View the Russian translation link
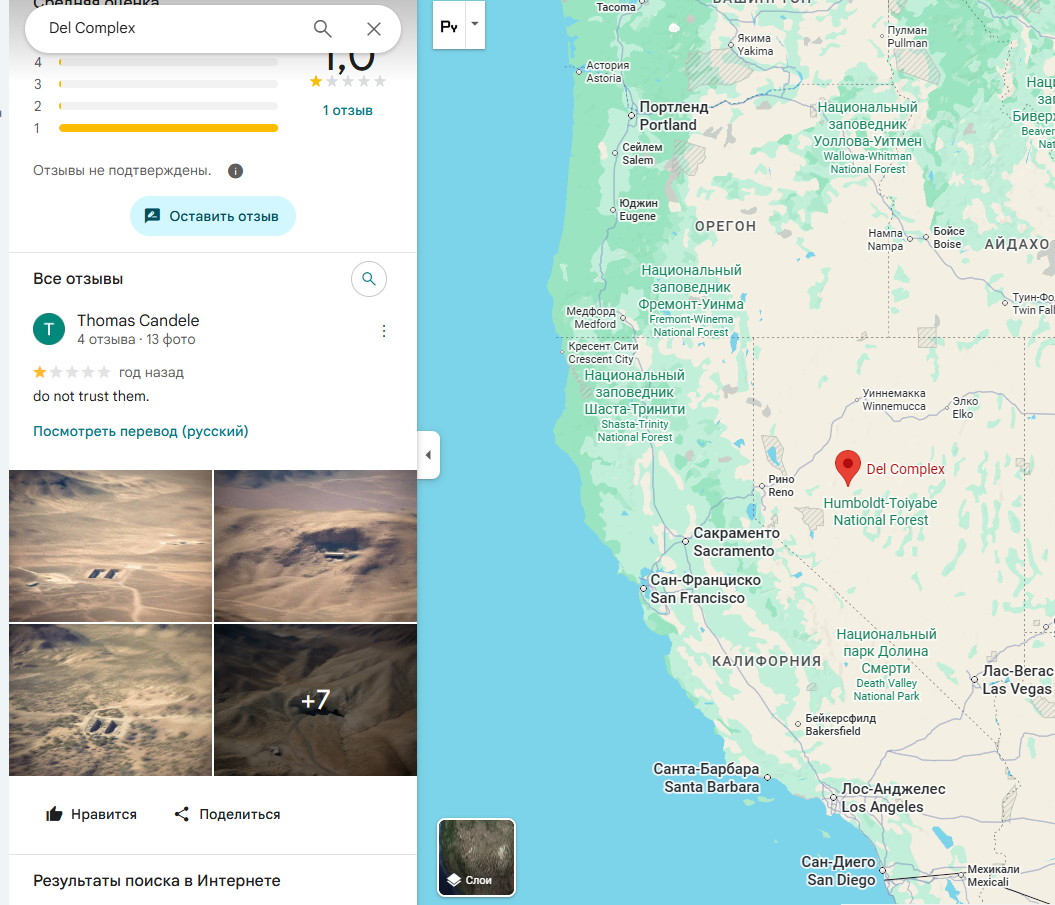The image size is (1055, 905). [141, 431]
